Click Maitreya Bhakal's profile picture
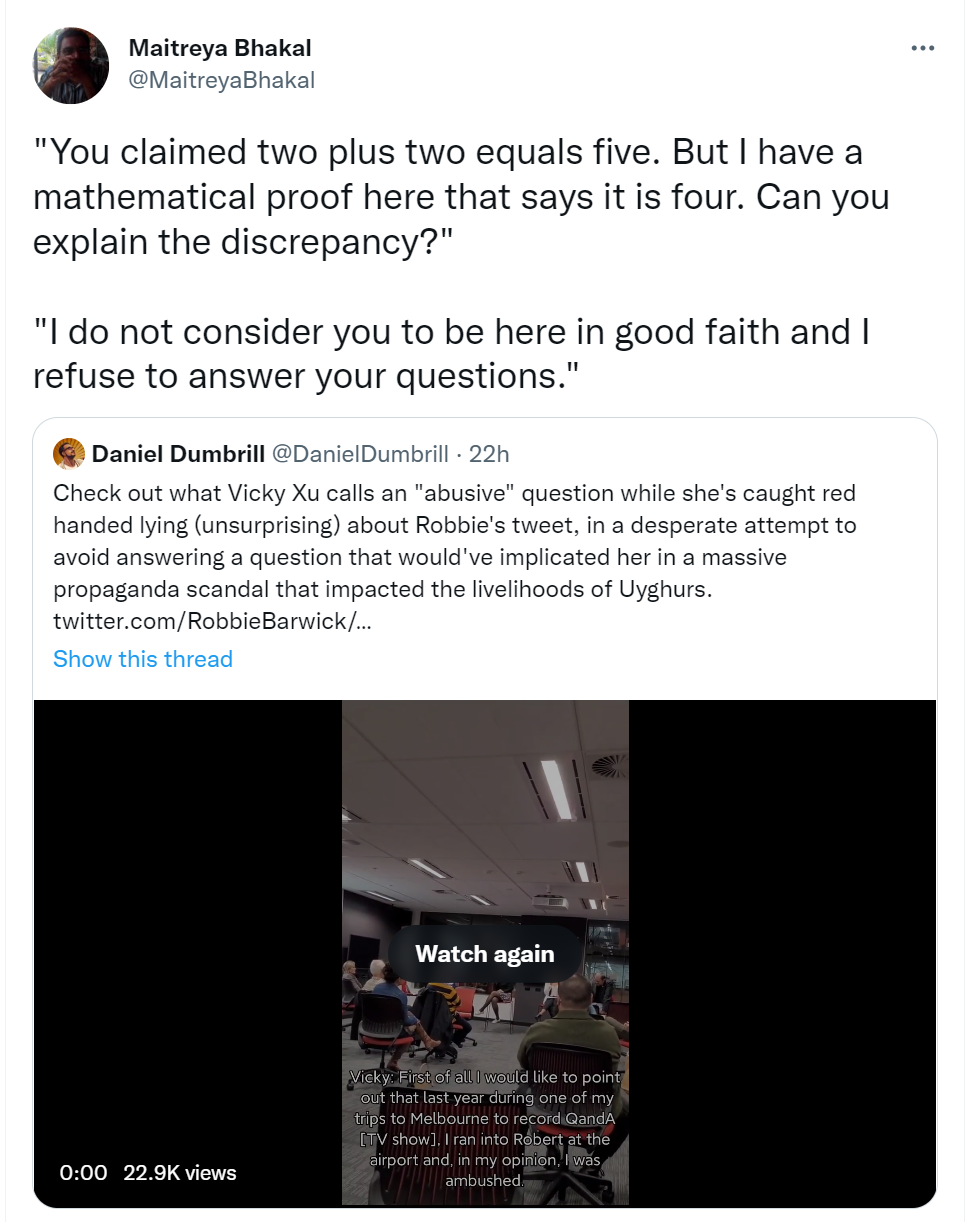Screen dimensions: 976x1222 point(71,66)
